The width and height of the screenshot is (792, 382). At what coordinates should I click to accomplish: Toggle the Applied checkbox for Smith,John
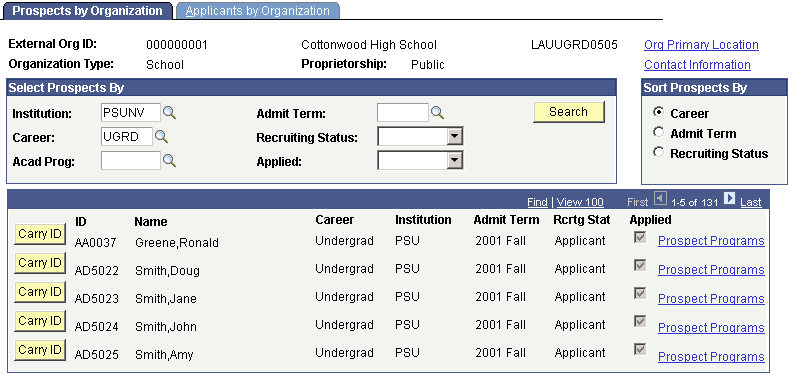(x=640, y=321)
